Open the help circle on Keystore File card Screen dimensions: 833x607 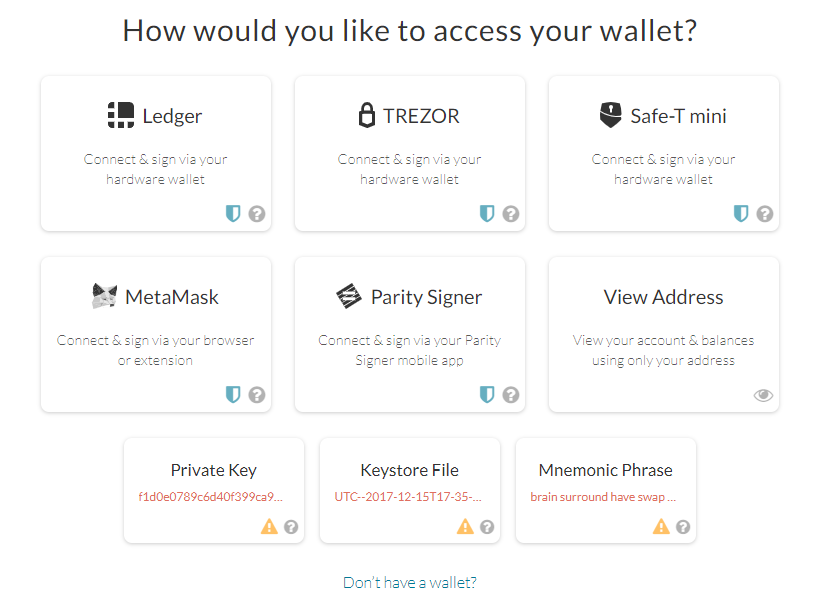[x=488, y=526]
